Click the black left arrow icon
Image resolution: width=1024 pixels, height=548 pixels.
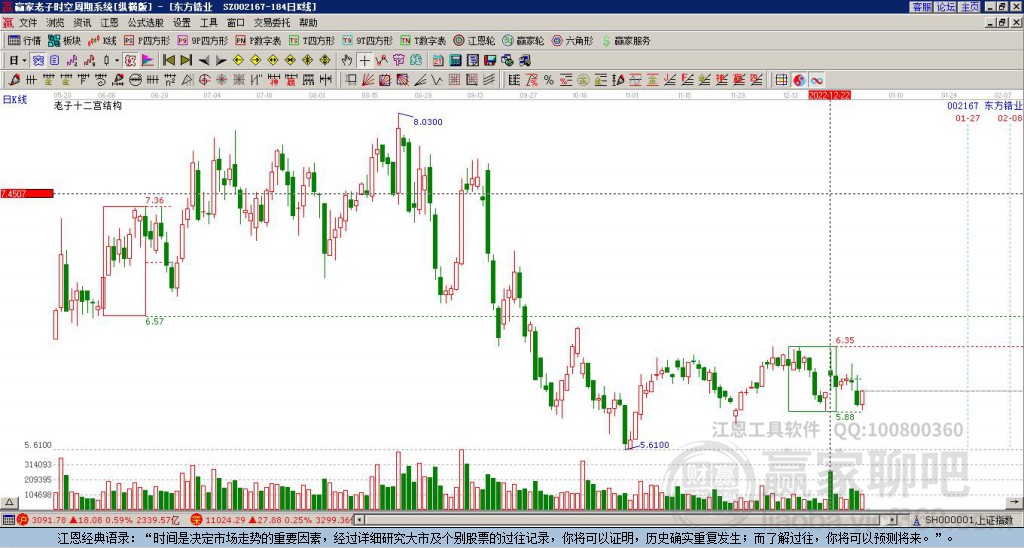coord(204,61)
